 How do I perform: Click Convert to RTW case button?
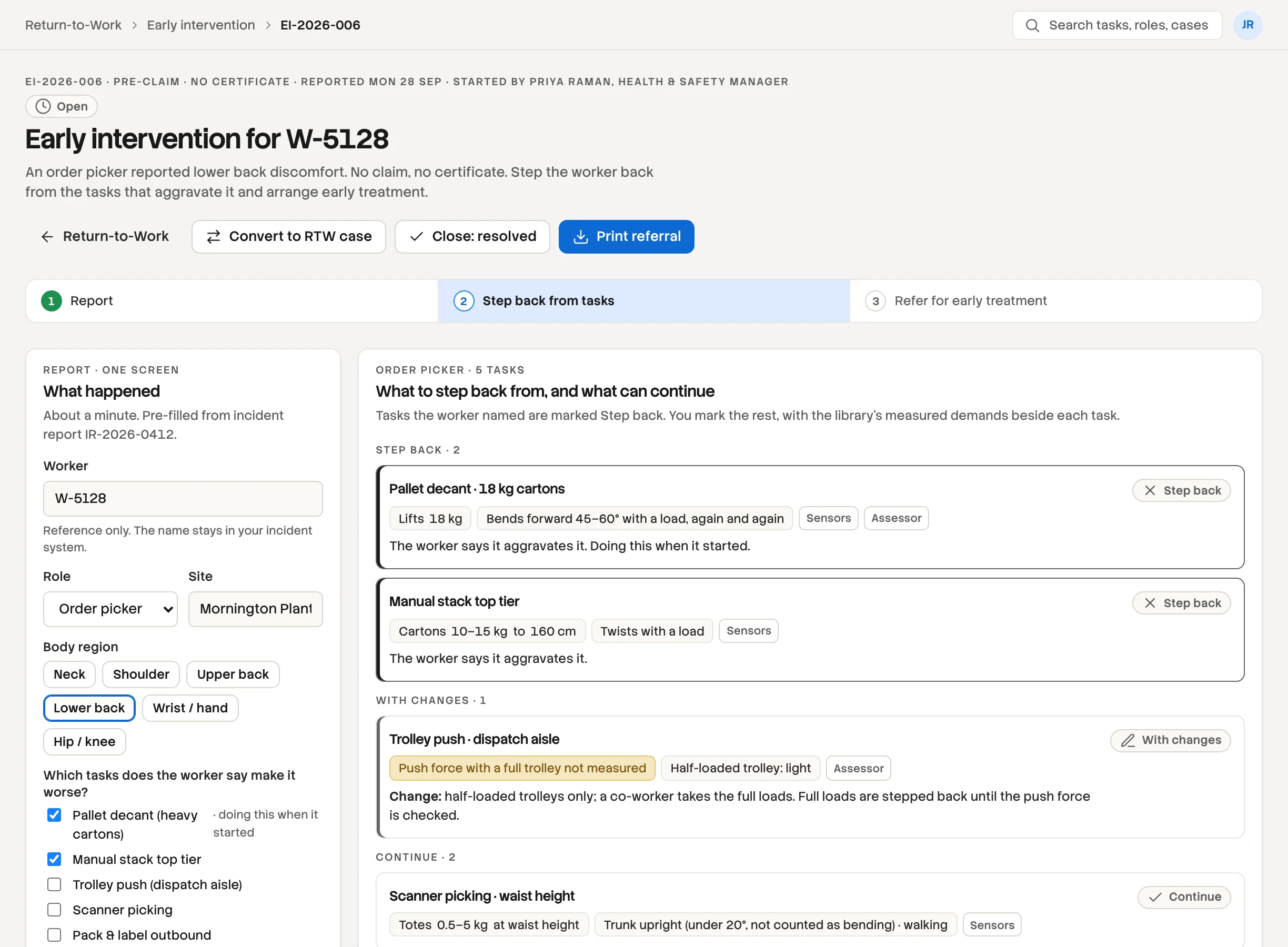point(289,237)
